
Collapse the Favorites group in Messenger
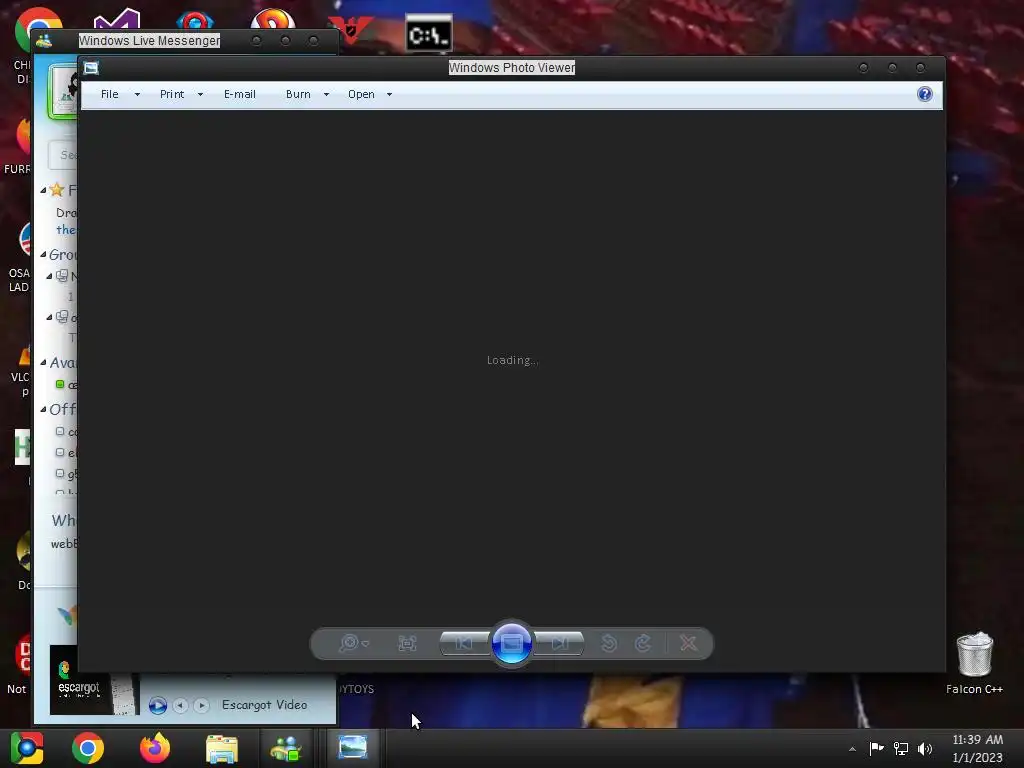(43, 191)
